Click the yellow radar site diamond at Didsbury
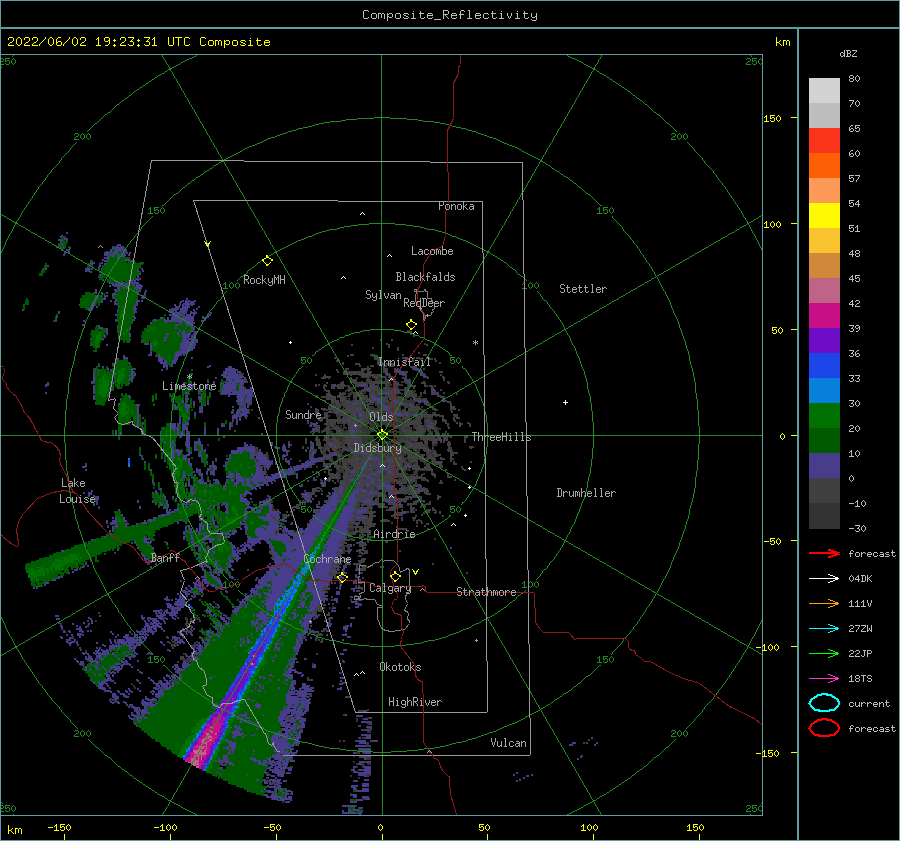 382,435
